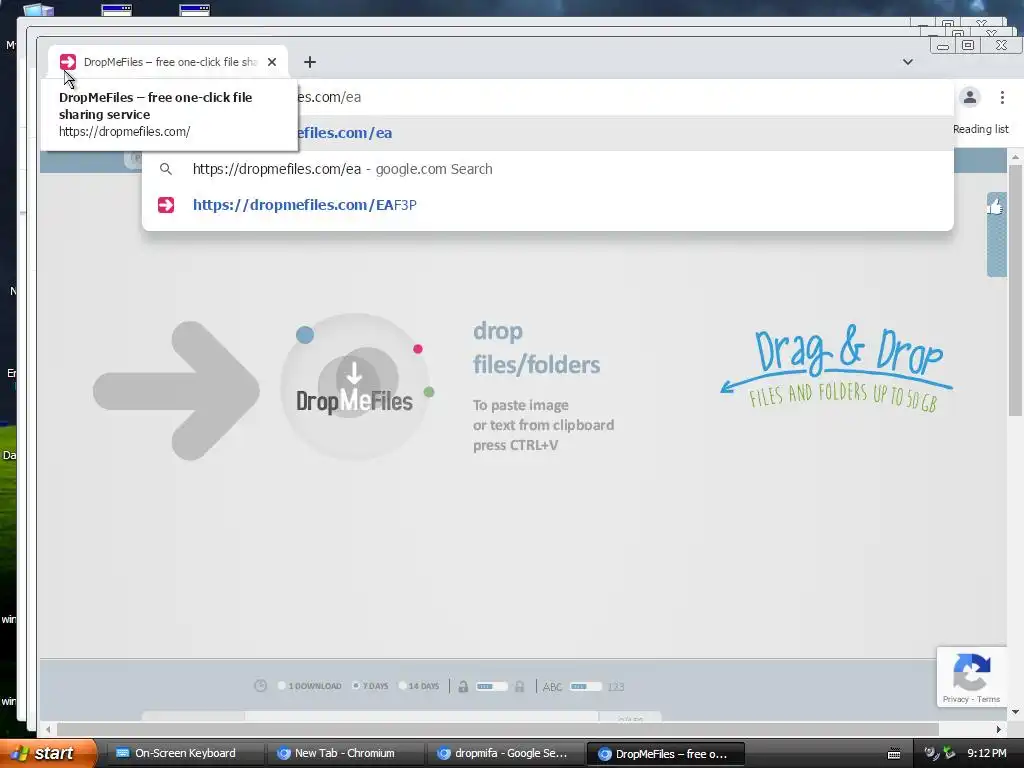Close the front Chromium window
The image size is (1024, 768).
pyautogui.click(x=1001, y=46)
